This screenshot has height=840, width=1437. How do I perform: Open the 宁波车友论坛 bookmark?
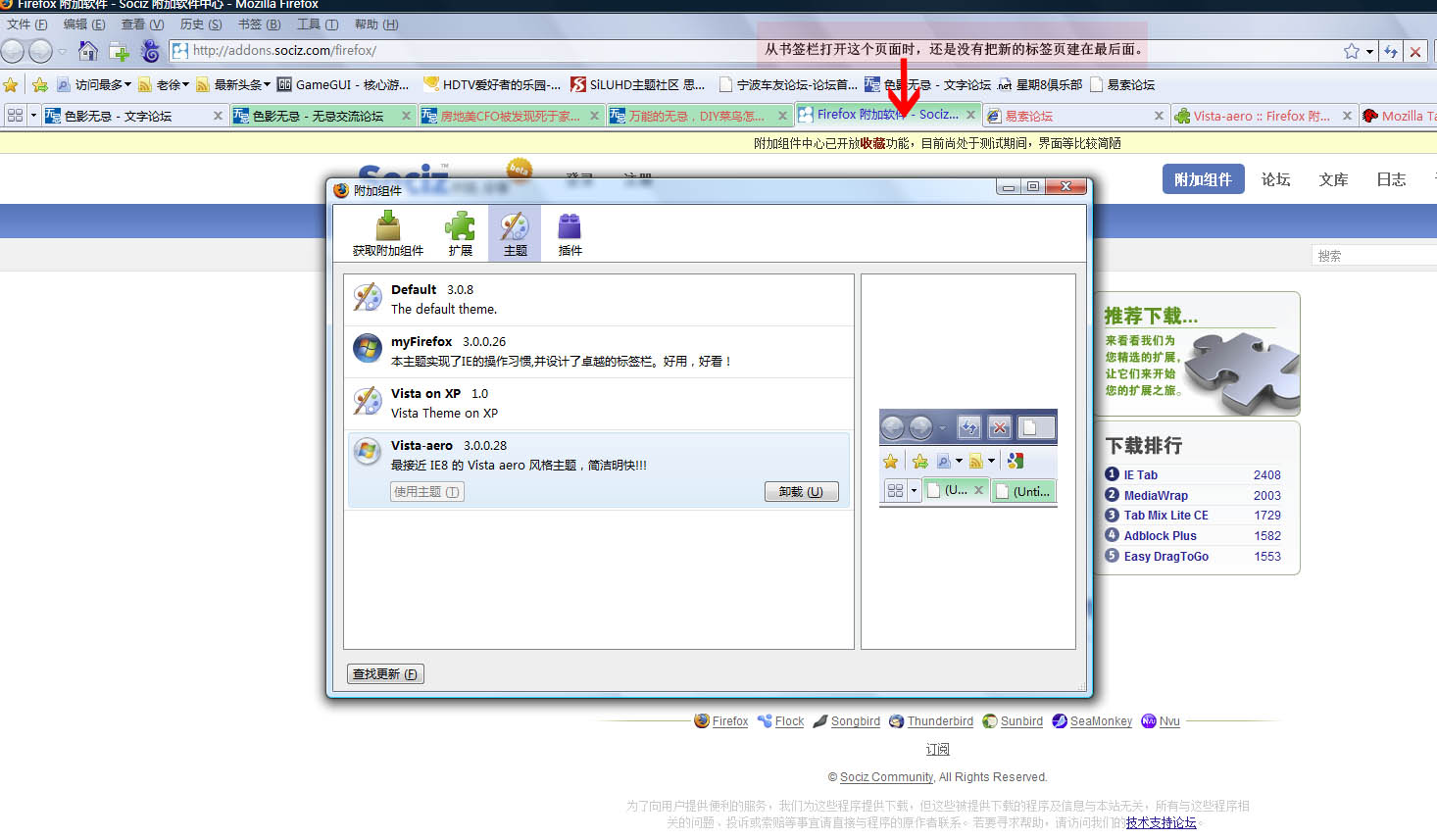click(x=788, y=85)
